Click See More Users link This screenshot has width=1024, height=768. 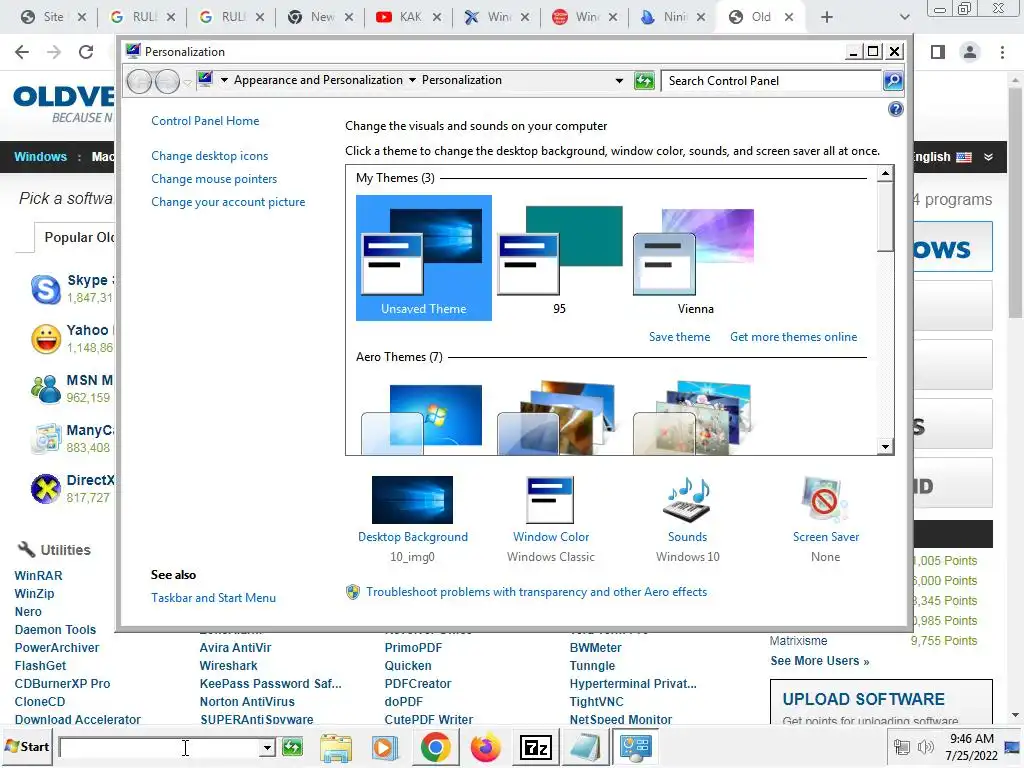[x=820, y=661]
